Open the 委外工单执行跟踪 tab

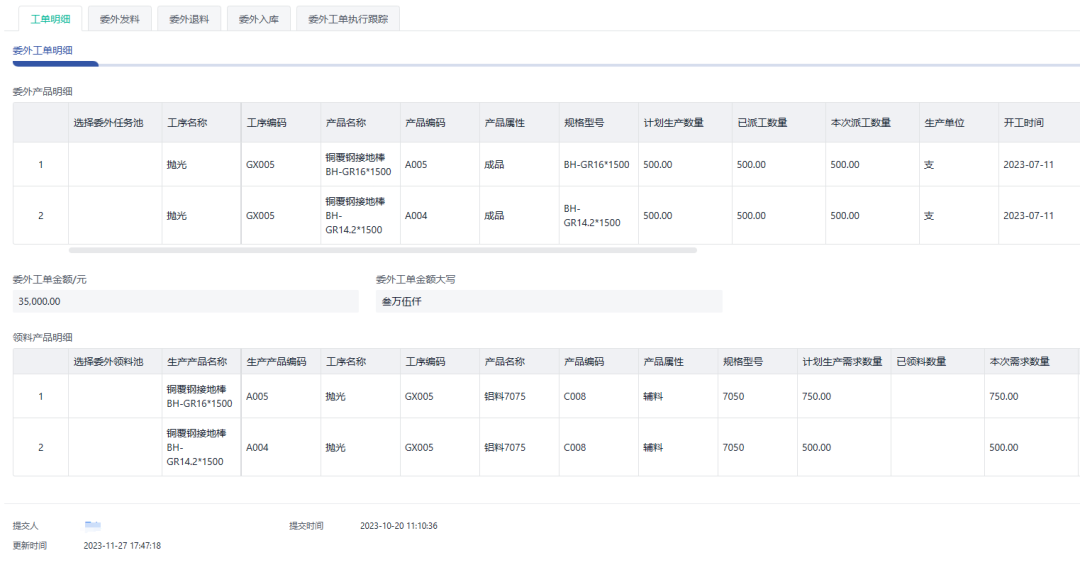(348, 19)
